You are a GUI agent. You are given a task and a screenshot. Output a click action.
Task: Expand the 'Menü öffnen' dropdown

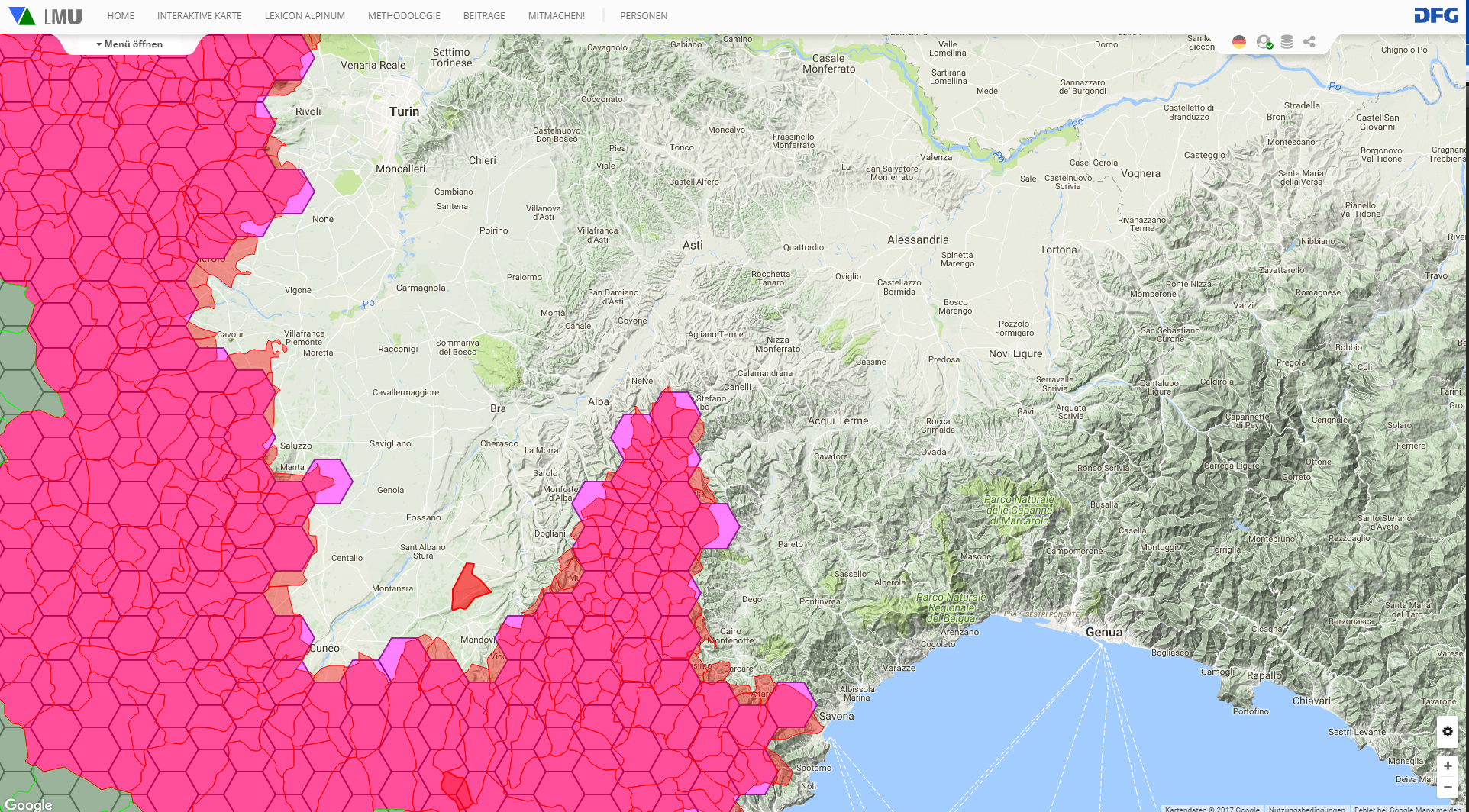coord(130,44)
